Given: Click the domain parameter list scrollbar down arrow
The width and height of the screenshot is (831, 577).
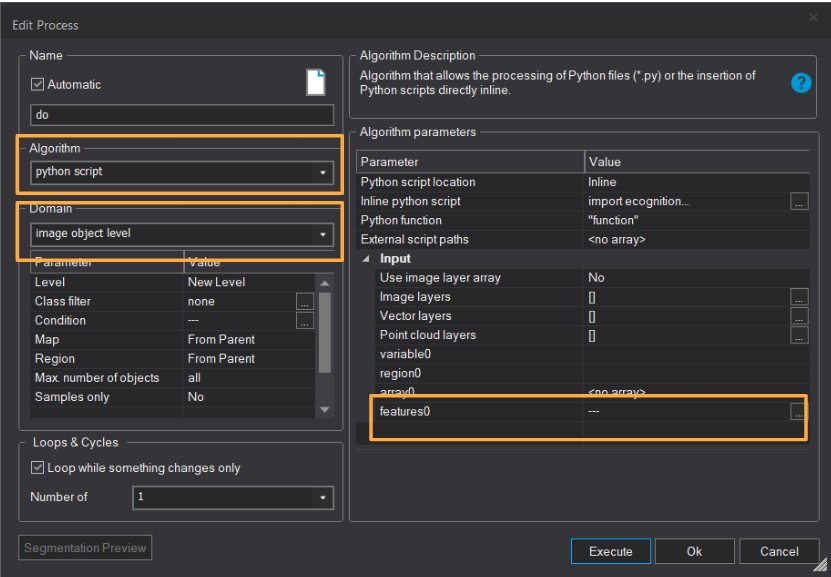Looking at the screenshot, I should point(323,410).
